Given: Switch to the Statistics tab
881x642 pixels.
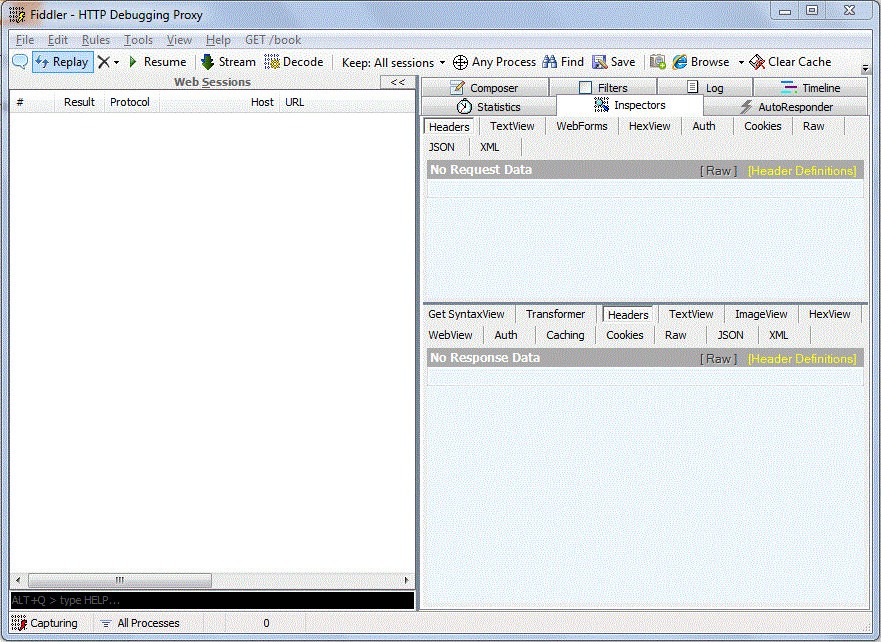Looking at the screenshot, I should click(x=488, y=107).
